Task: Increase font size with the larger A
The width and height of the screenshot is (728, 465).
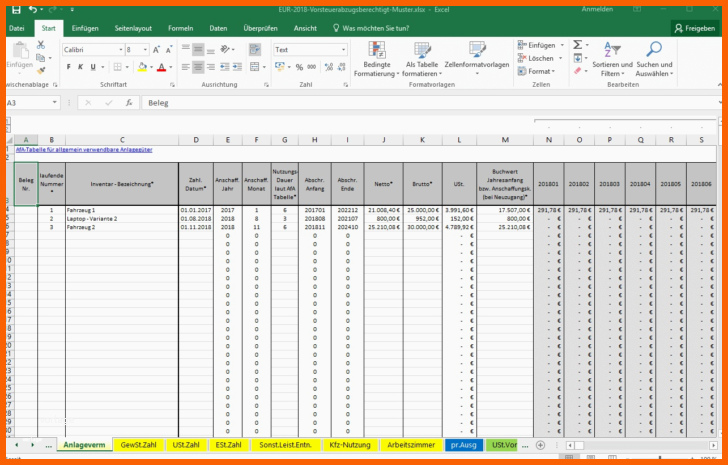Action: point(156,50)
